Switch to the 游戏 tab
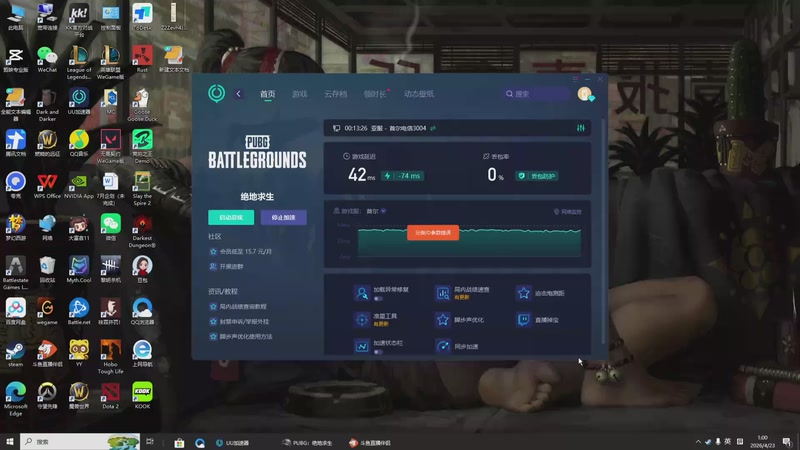800x450 pixels. (299, 94)
